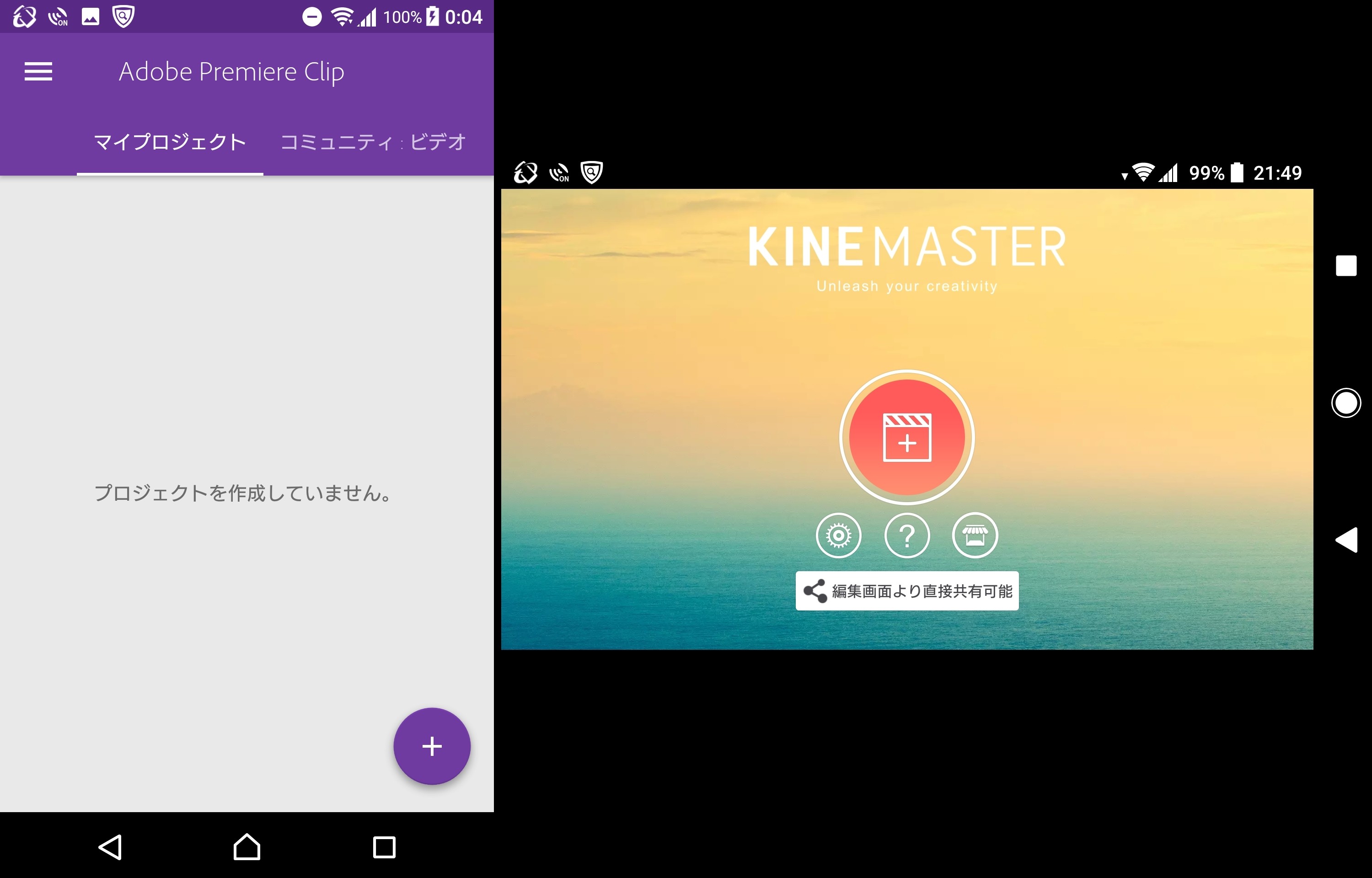Switch to the コミュニティ：ビデオ tab
The image size is (1372, 878).
[x=373, y=142]
